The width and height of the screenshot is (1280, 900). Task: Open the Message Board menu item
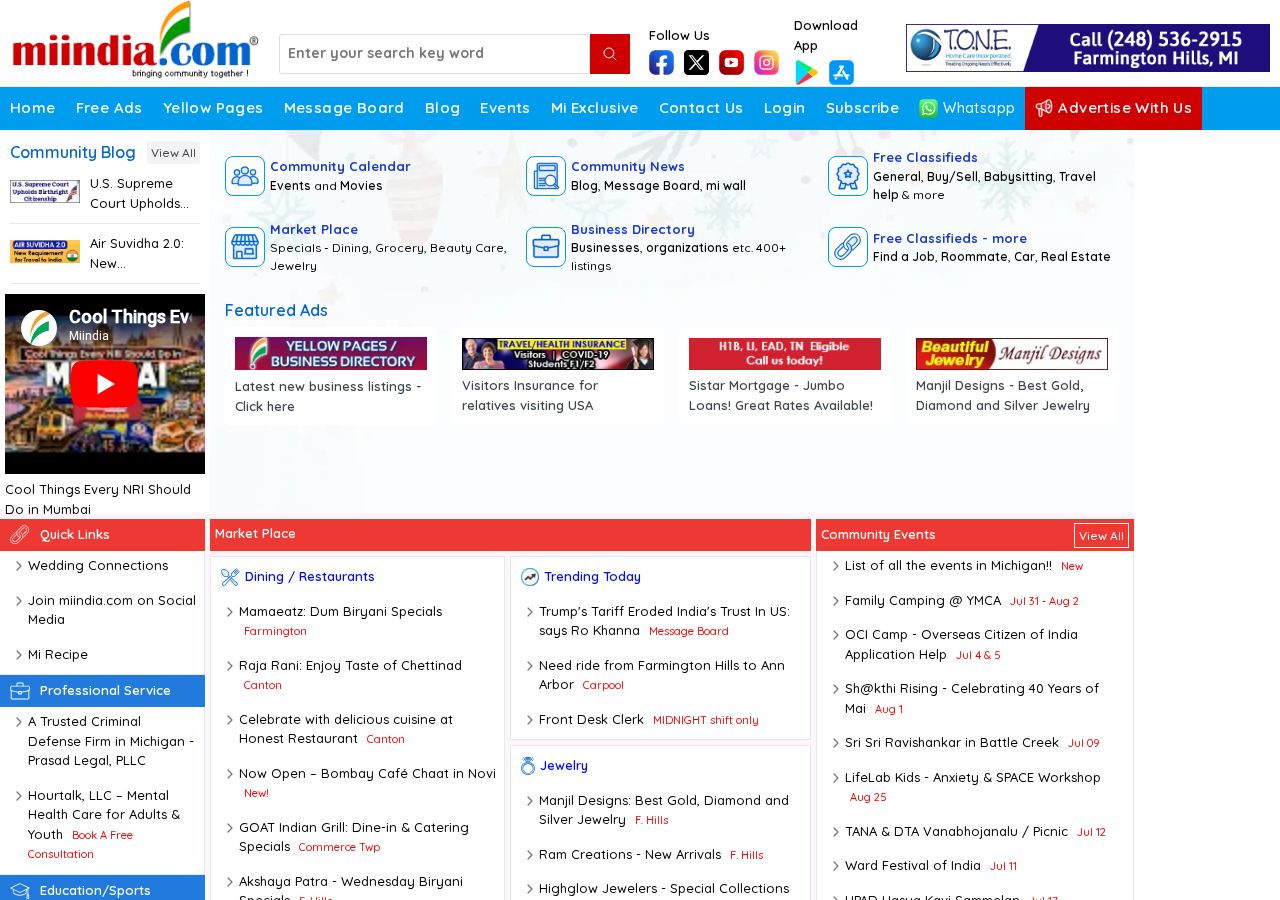pos(344,108)
